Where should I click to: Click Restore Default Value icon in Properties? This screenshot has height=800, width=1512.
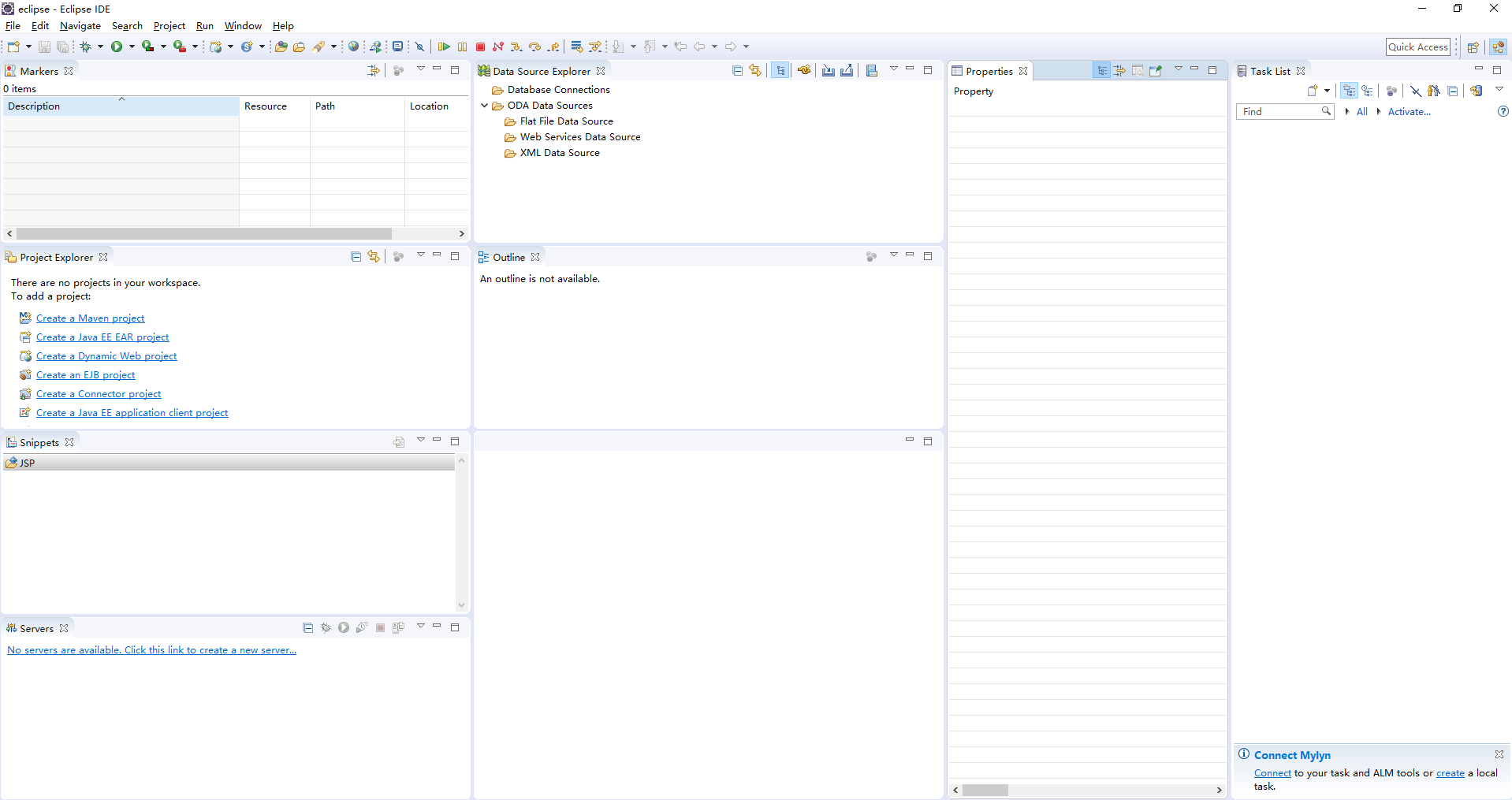click(x=1138, y=71)
